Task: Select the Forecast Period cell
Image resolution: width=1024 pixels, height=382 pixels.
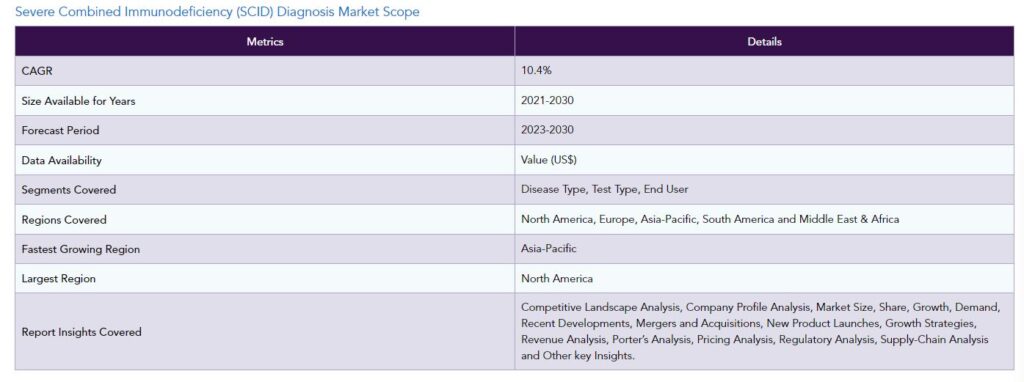Action: pyautogui.click(x=264, y=130)
